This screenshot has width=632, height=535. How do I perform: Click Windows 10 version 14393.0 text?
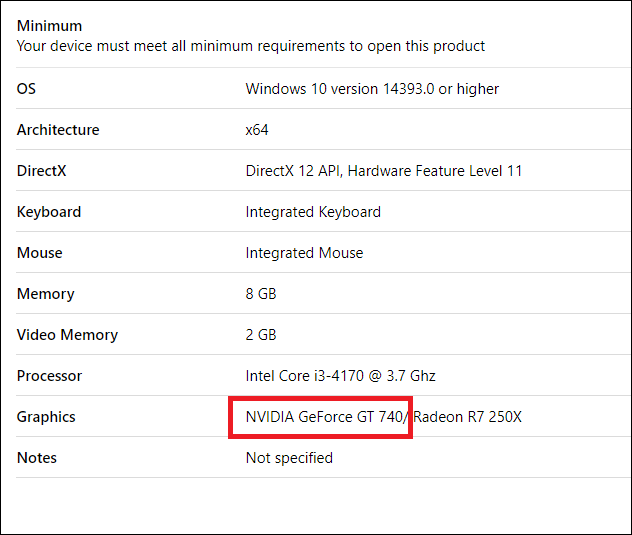[372, 89]
